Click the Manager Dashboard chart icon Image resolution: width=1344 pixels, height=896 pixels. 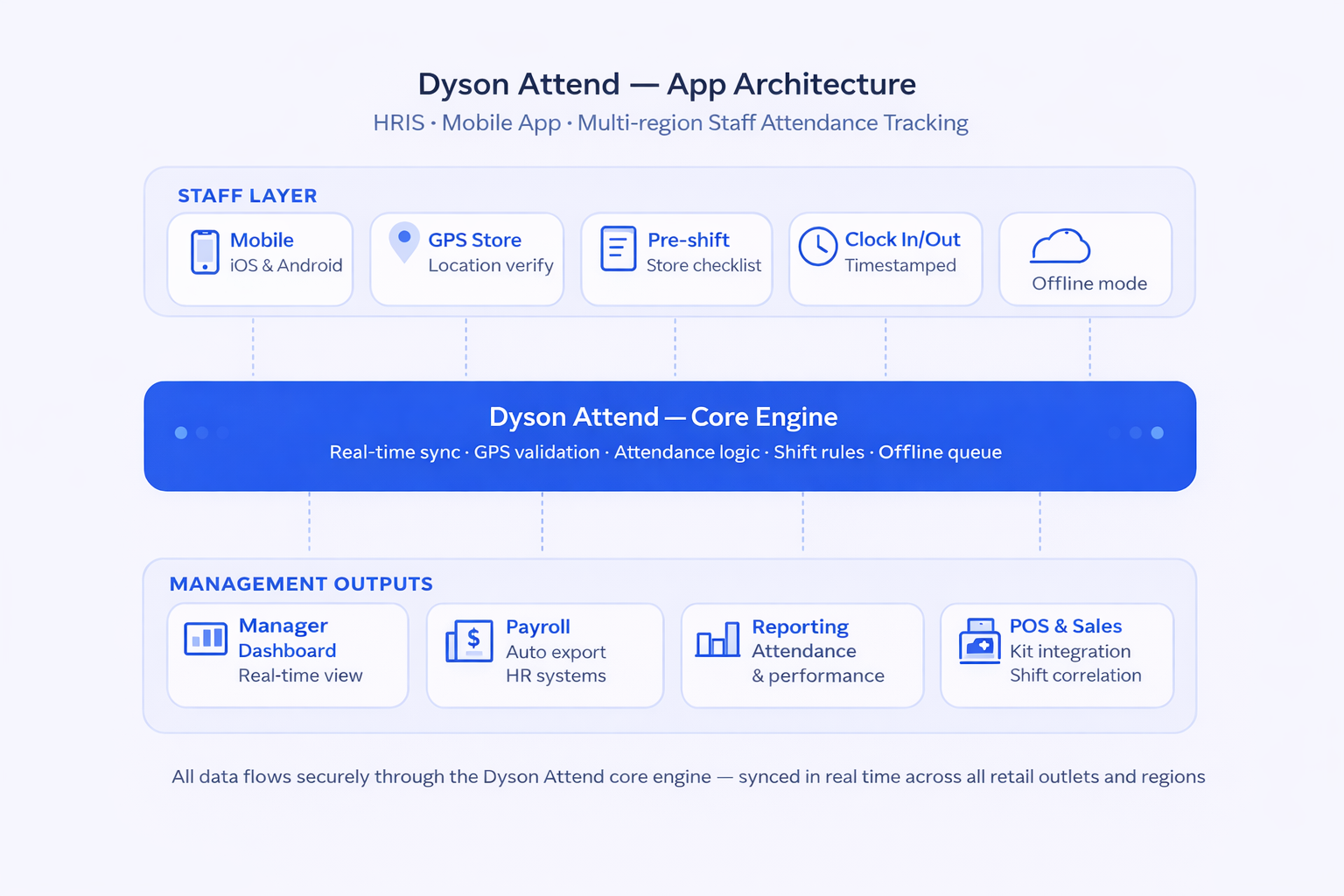pyautogui.click(x=206, y=639)
